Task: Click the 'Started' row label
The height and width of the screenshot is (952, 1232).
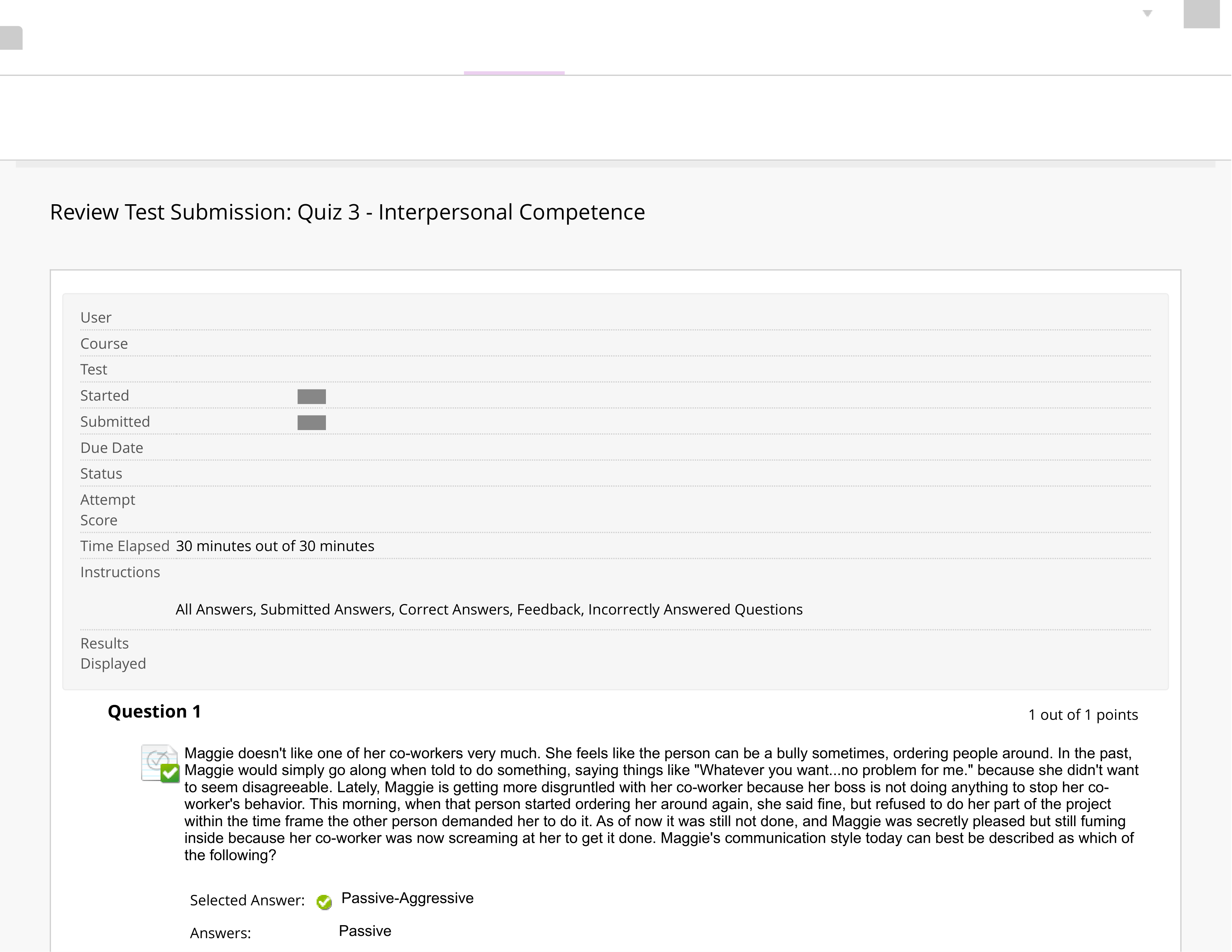Action: pos(105,396)
